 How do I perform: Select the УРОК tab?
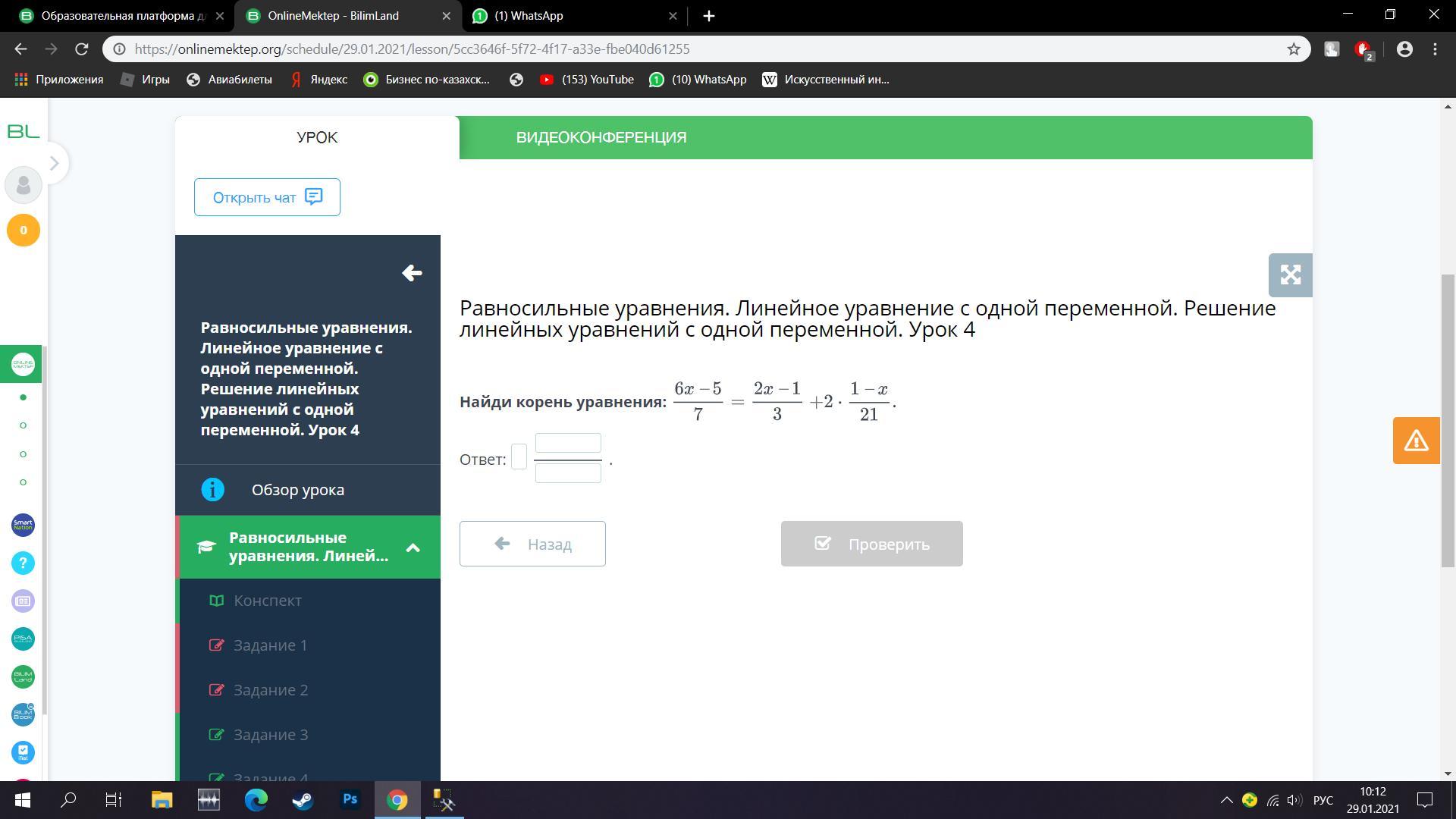point(317,138)
